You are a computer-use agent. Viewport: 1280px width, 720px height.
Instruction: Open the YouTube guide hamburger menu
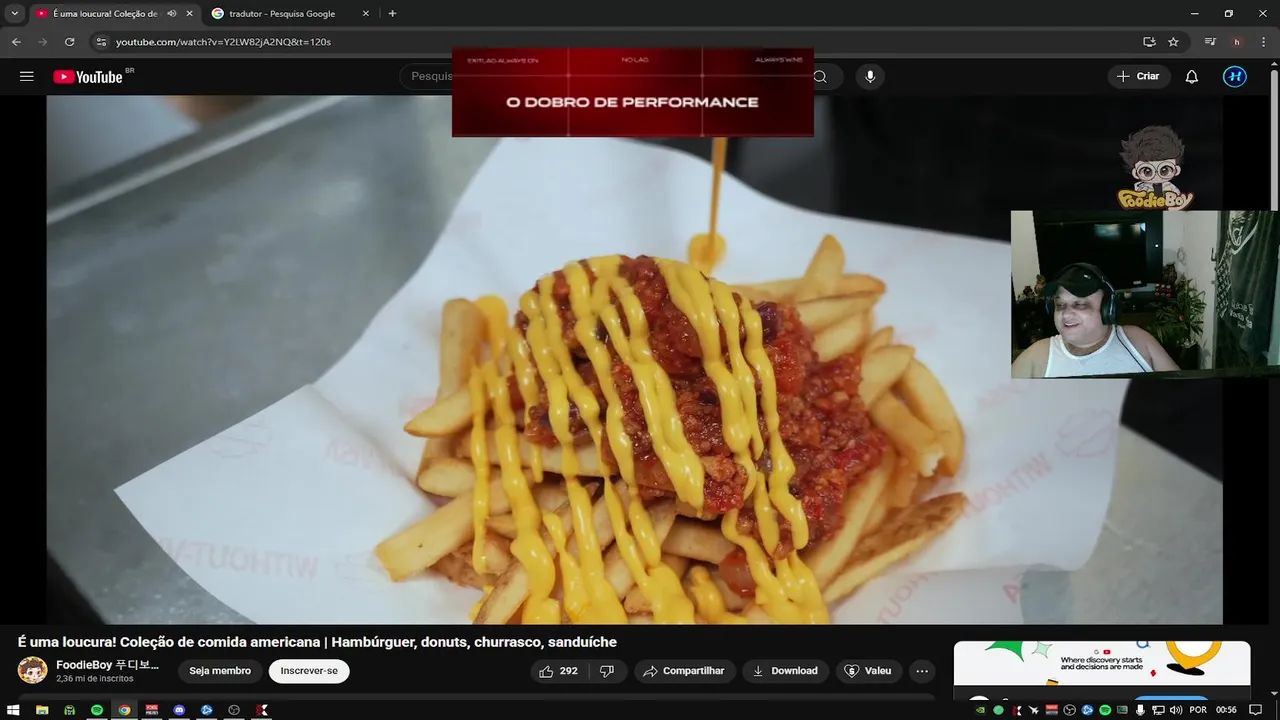pyautogui.click(x=27, y=77)
